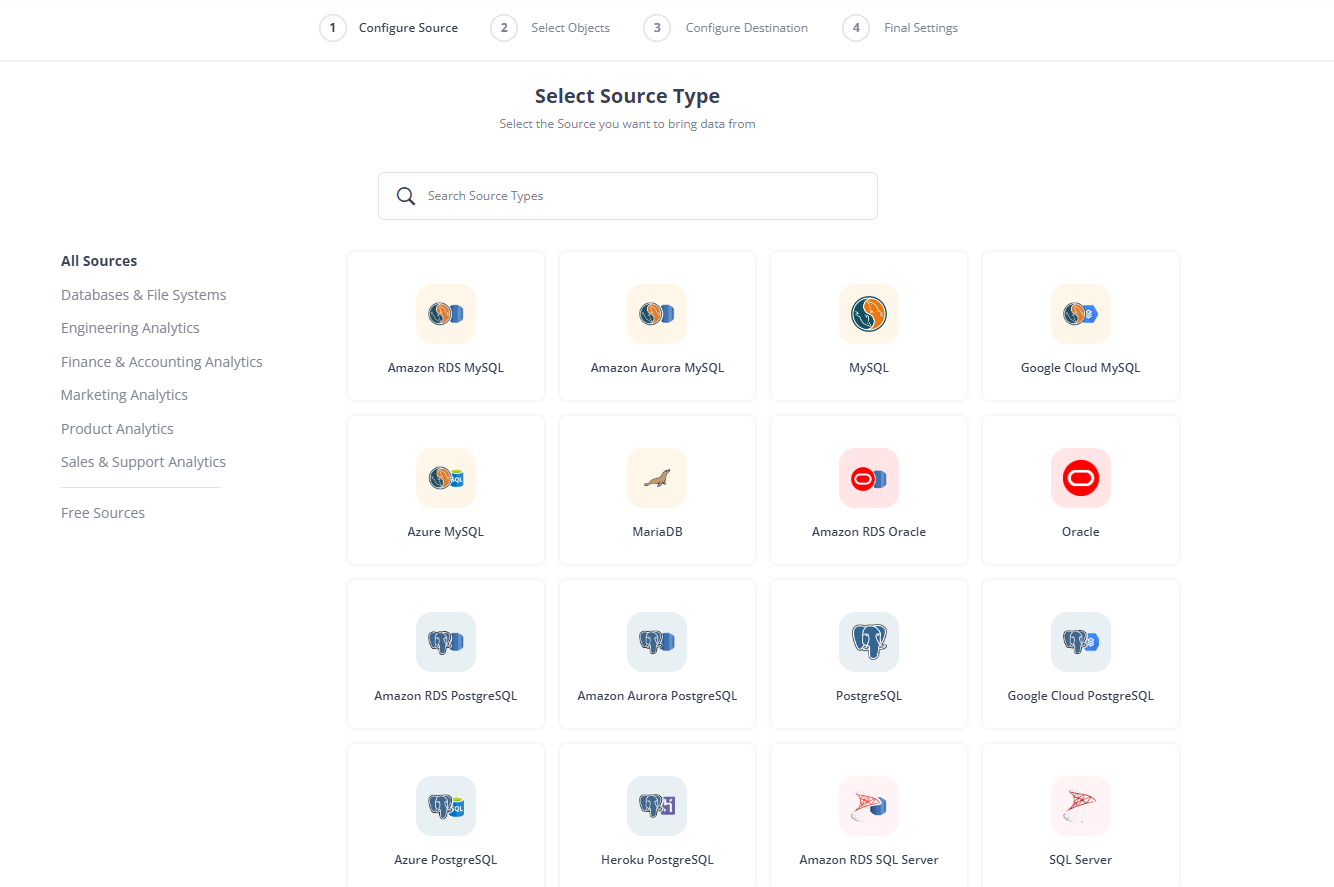Show All Sources category
This screenshot has width=1334, height=887.
click(99, 261)
